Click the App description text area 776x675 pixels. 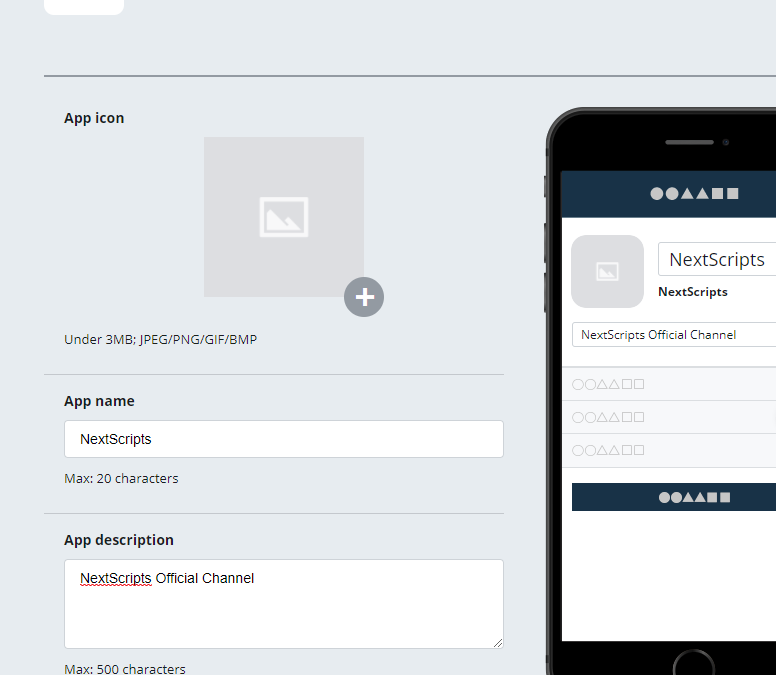click(x=284, y=604)
